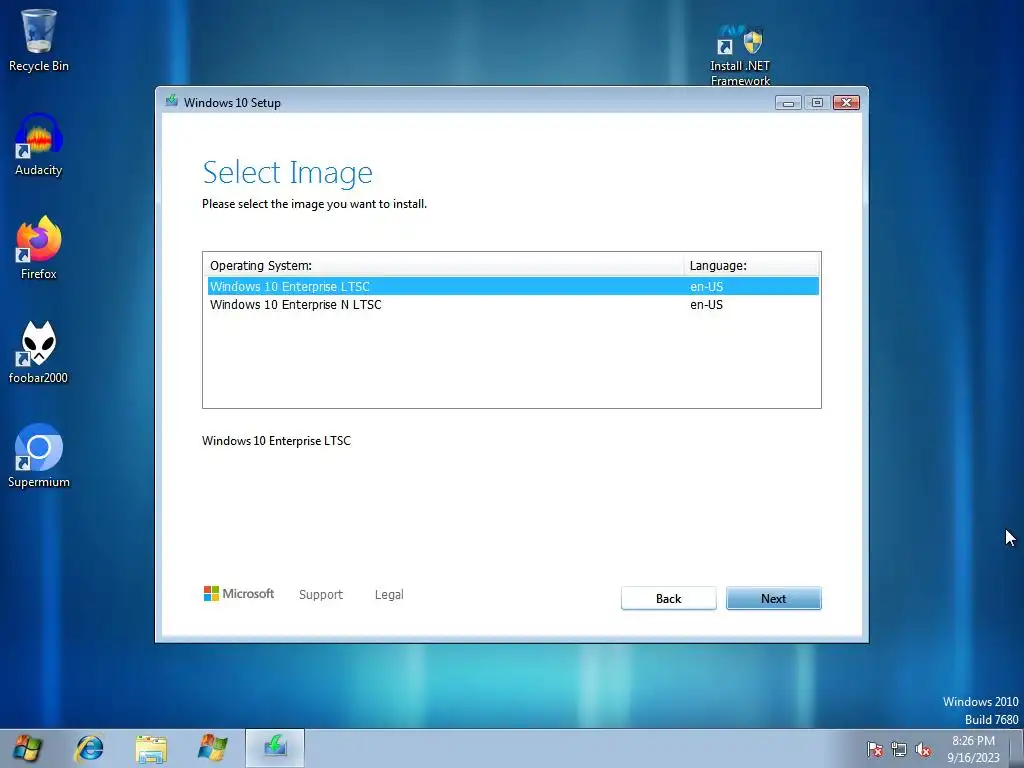
Task: Open Install .NET Framework shortcut
Action: pyautogui.click(x=740, y=55)
